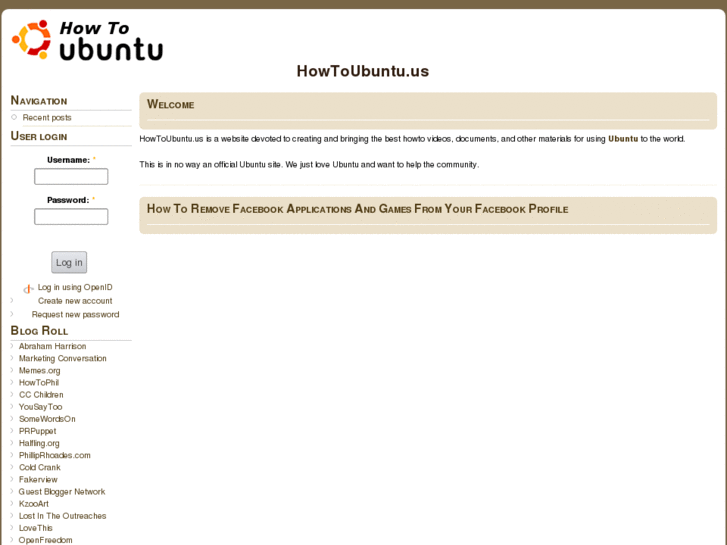Open the HowToUbuntu.us site title link

coord(363,71)
